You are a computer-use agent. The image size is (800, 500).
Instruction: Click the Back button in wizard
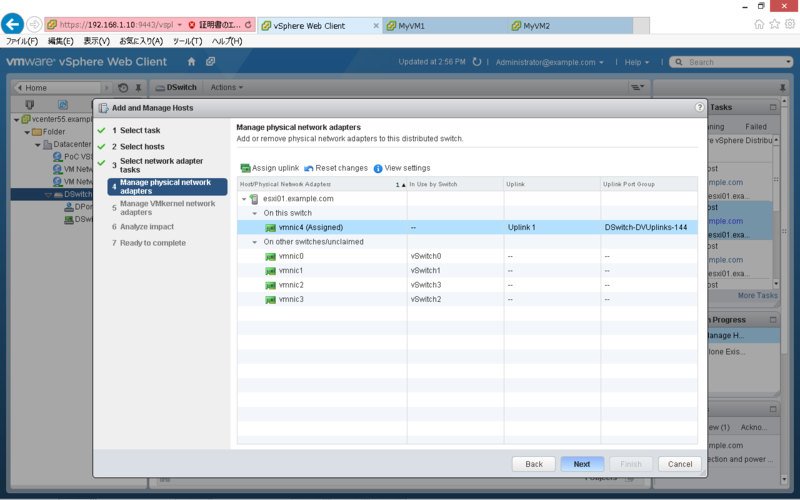534,464
